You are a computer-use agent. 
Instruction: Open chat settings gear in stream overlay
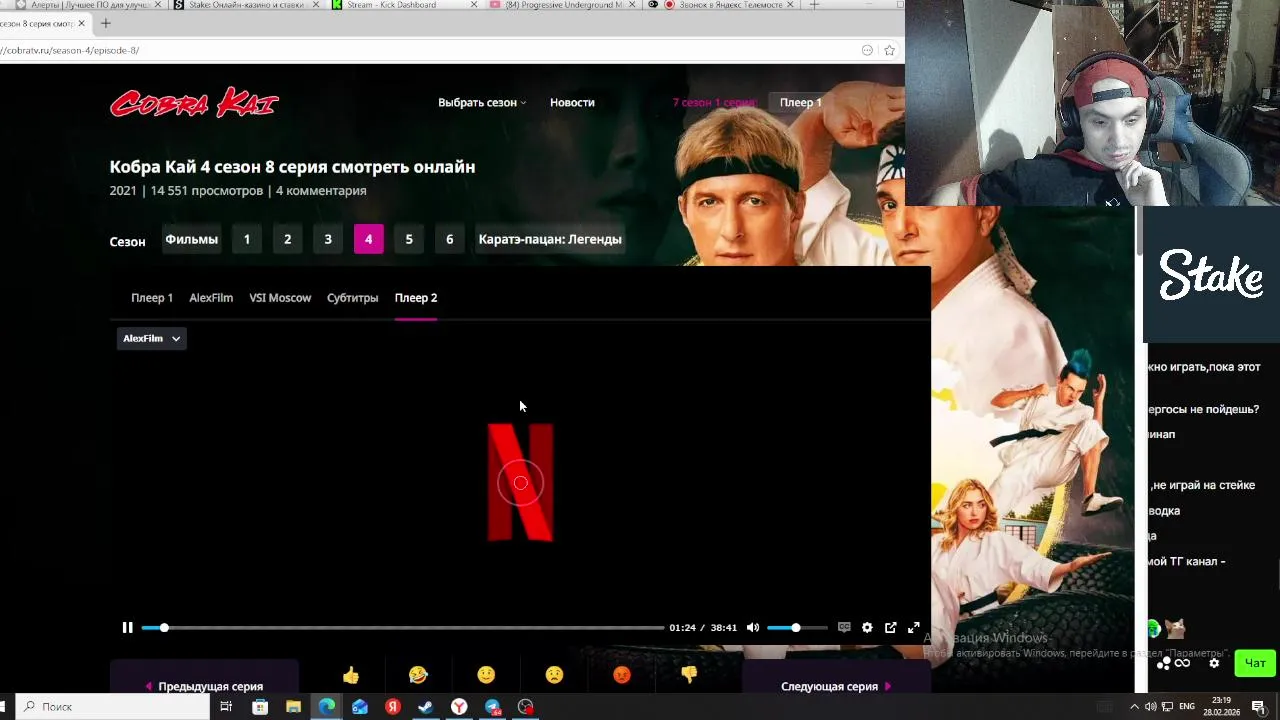(x=1214, y=663)
